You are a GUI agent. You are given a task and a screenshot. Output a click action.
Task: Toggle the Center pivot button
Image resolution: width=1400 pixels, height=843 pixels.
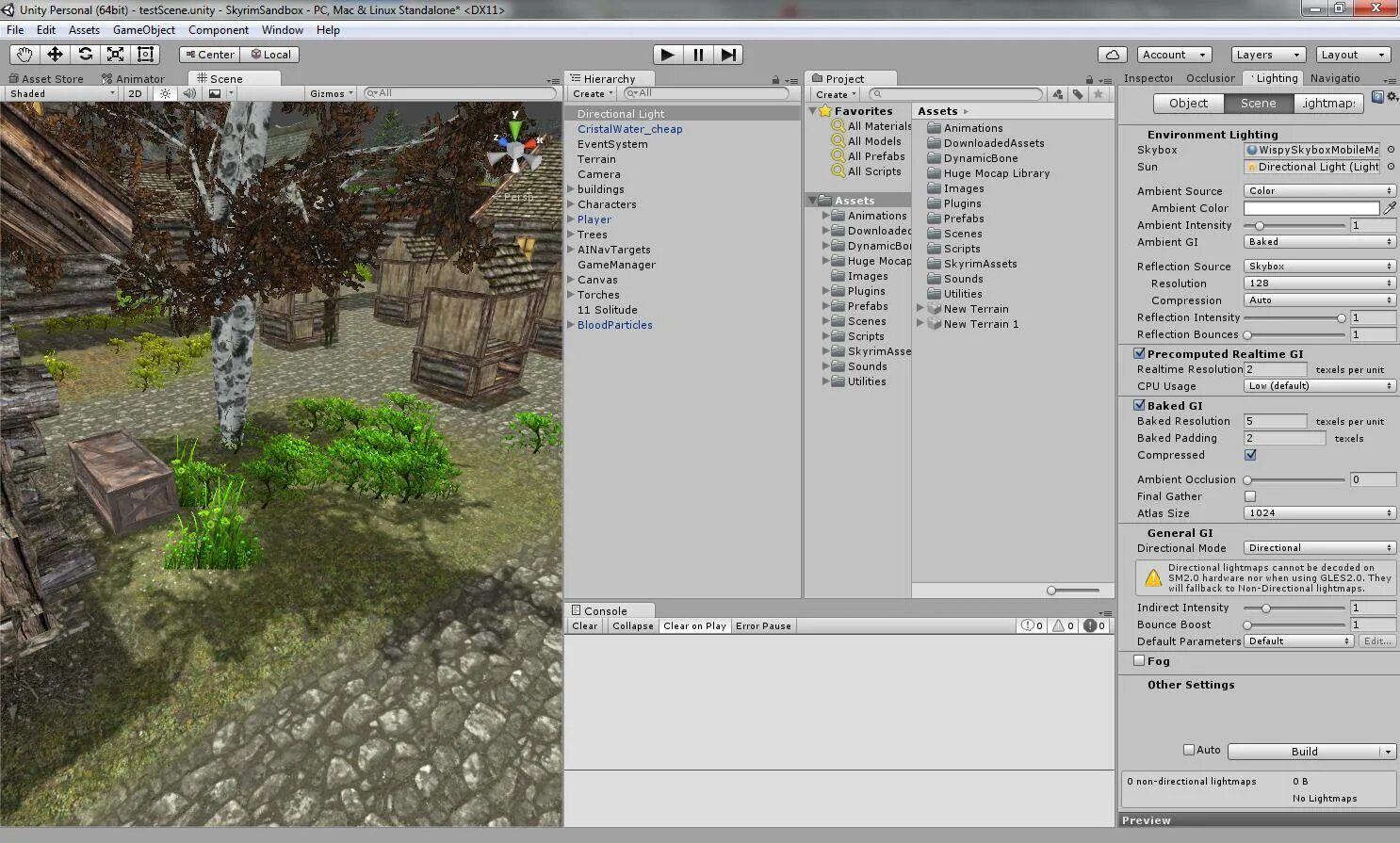click(x=209, y=55)
